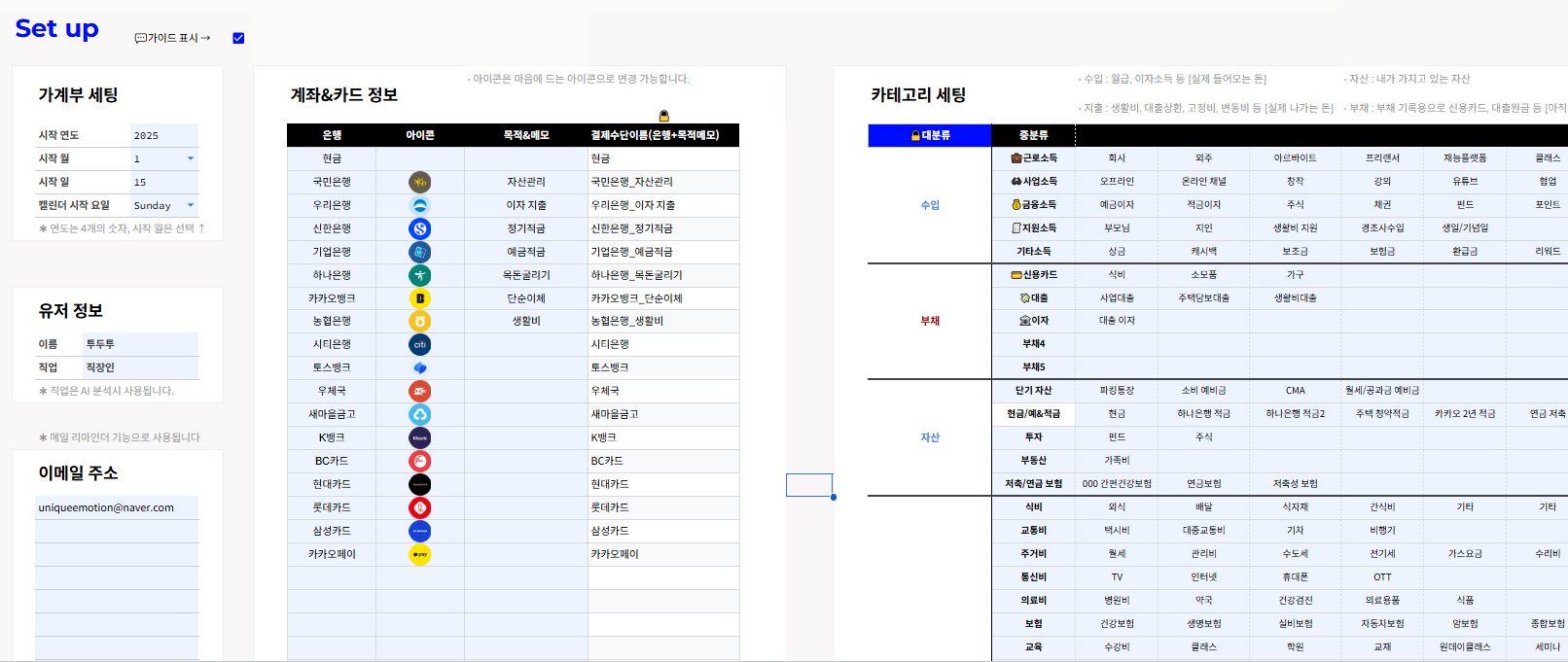Select the OTT subcategory cell

point(1382,577)
